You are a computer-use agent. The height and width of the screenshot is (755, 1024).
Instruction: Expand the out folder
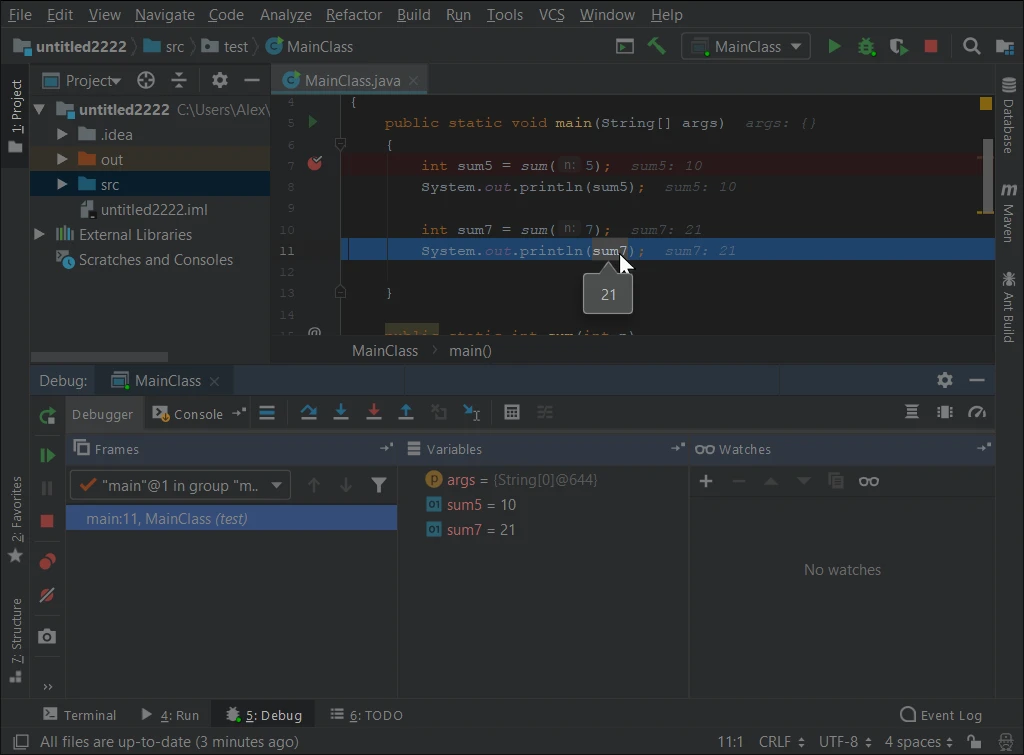tap(62, 159)
